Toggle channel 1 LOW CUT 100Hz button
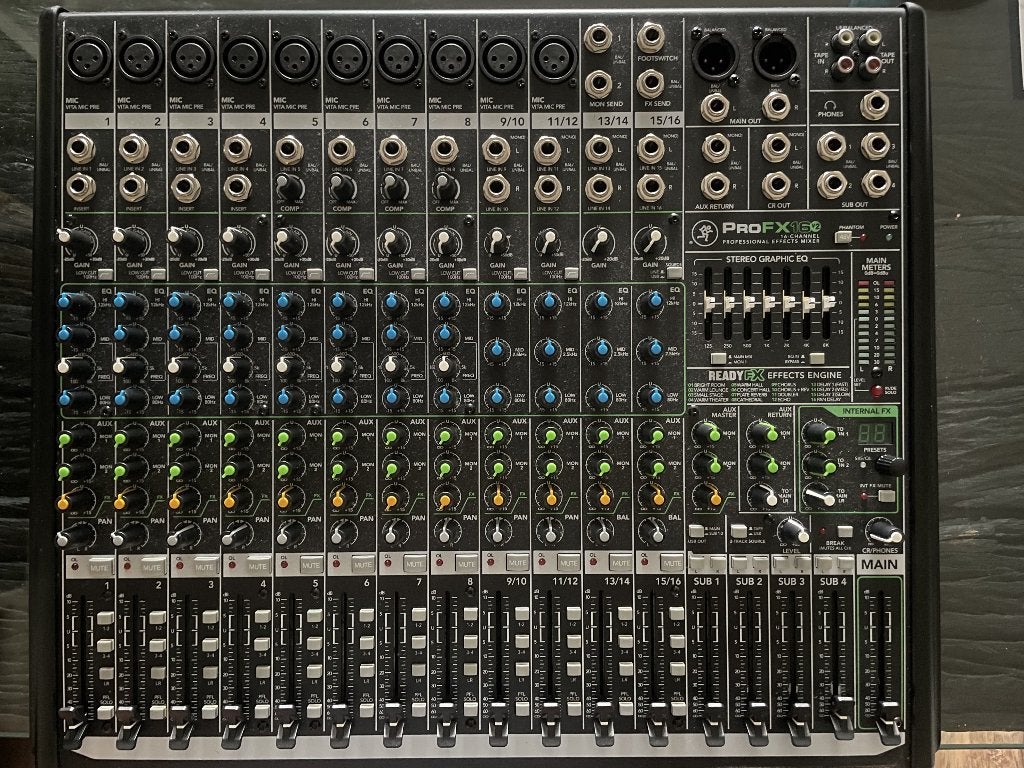This screenshot has height=768, width=1024. [105, 274]
